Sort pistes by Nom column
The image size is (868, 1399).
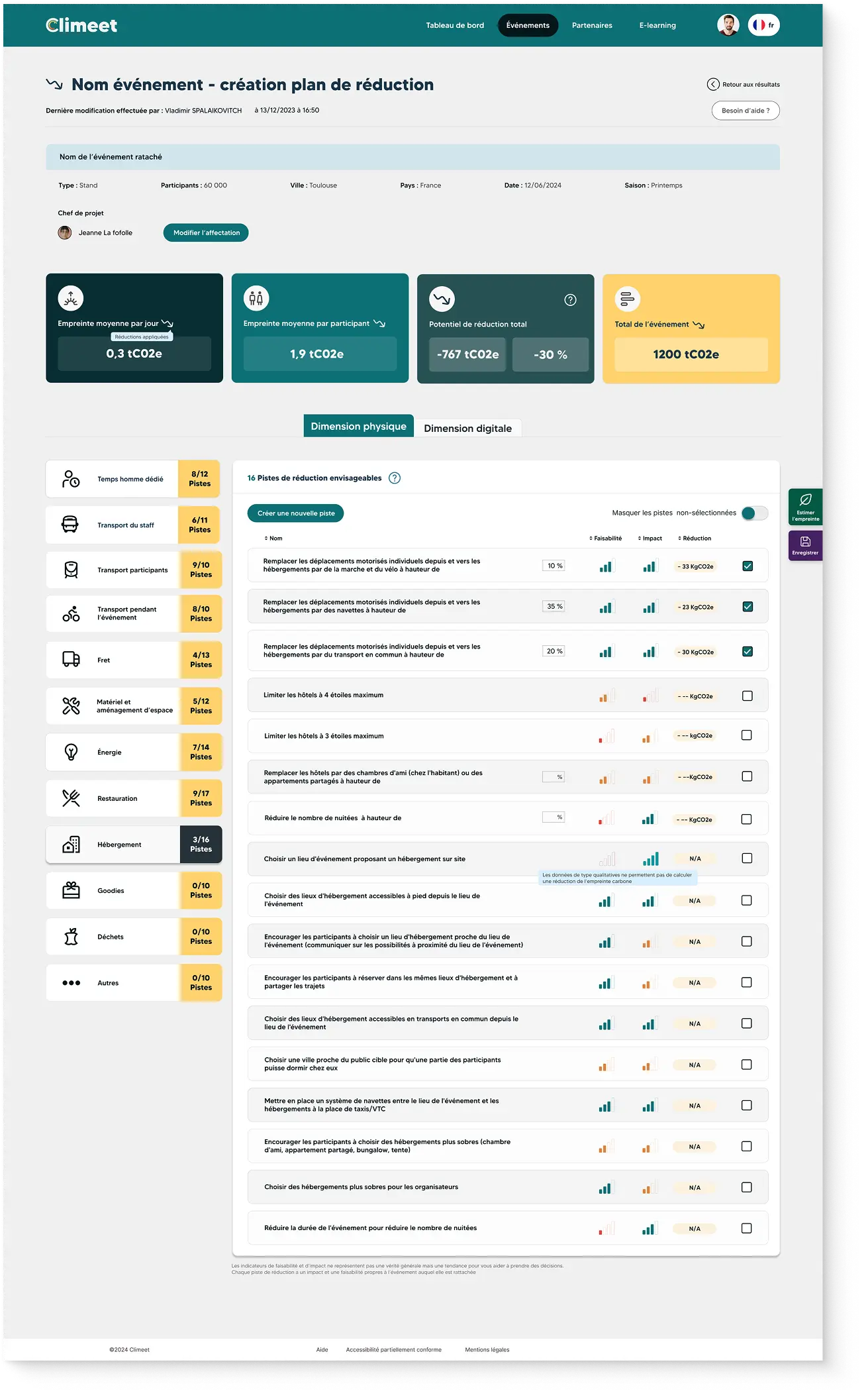273,539
